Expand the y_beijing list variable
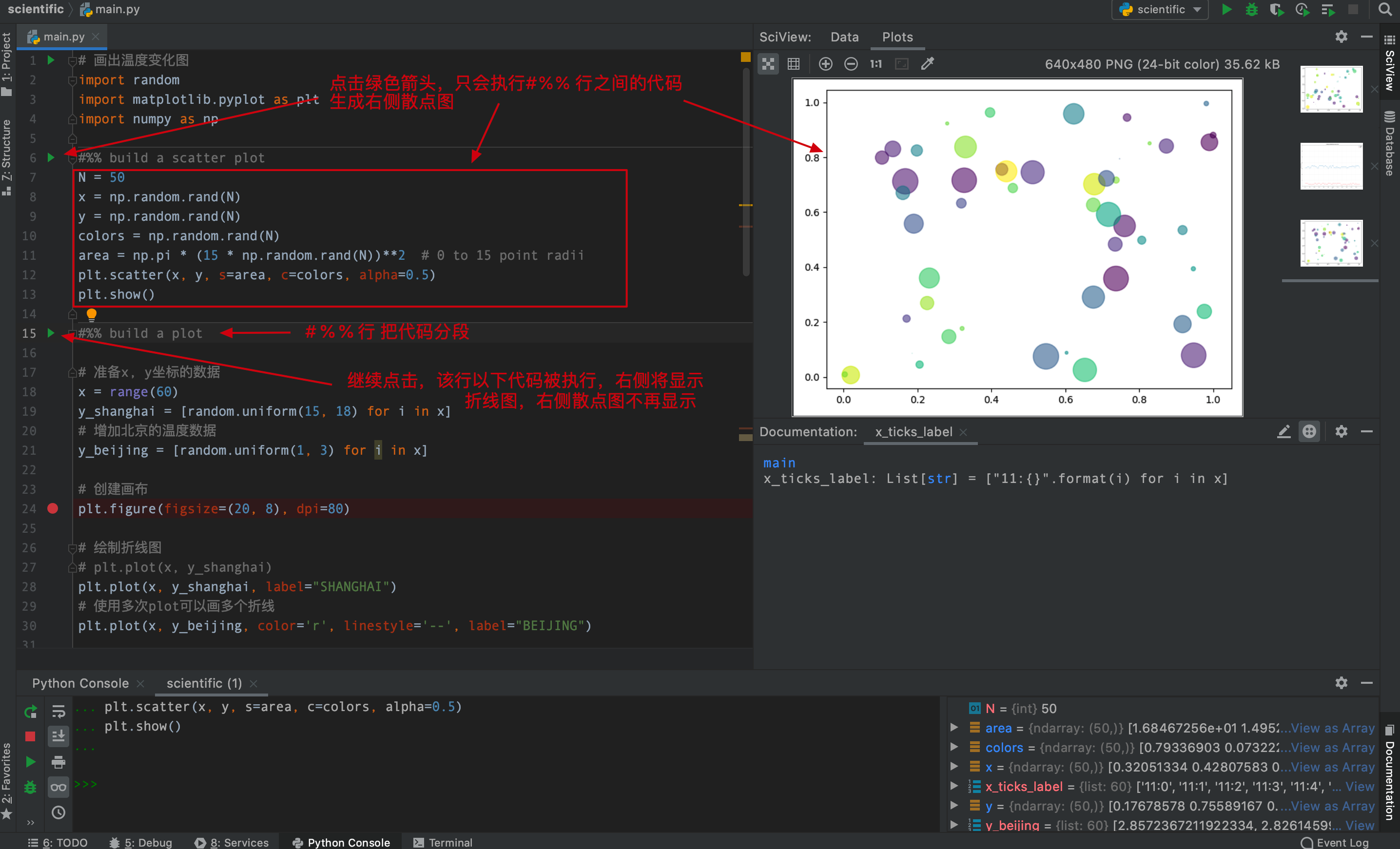1400x849 pixels. click(x=954, y=825)
